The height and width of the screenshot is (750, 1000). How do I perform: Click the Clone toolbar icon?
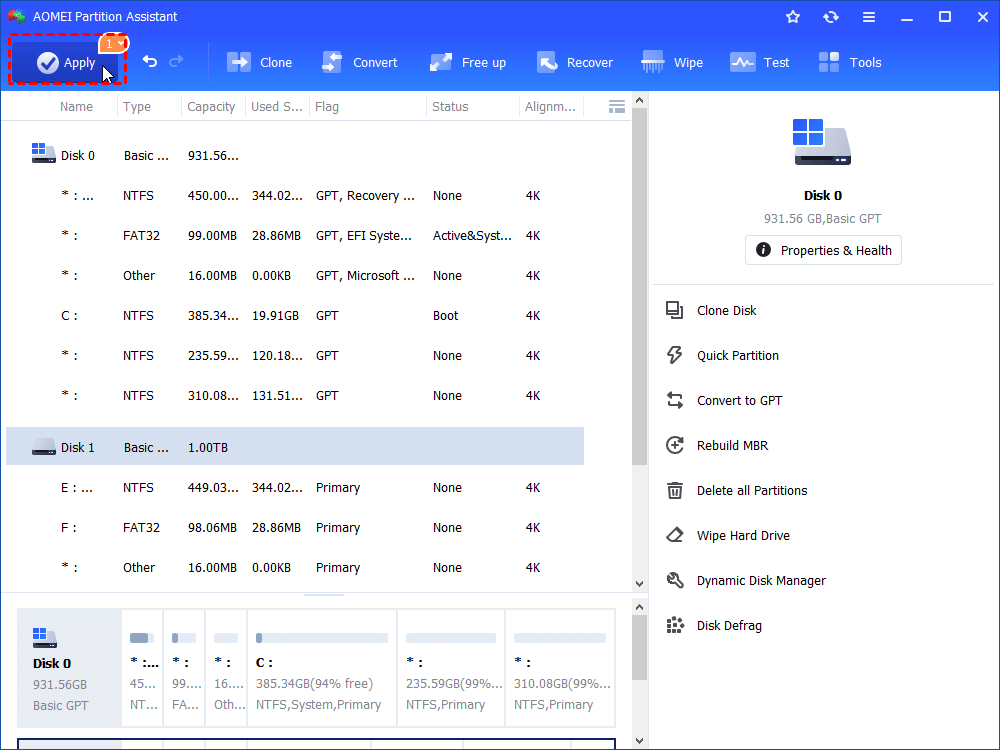(239, 62)
